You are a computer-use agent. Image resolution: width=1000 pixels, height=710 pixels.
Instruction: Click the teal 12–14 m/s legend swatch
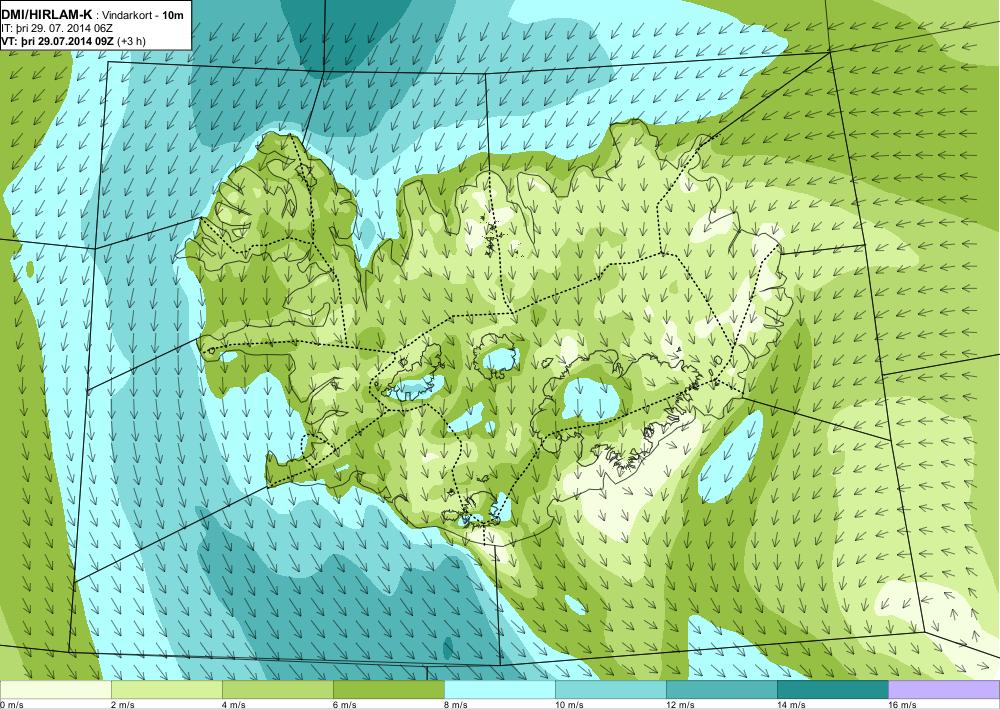click(721, 690)
